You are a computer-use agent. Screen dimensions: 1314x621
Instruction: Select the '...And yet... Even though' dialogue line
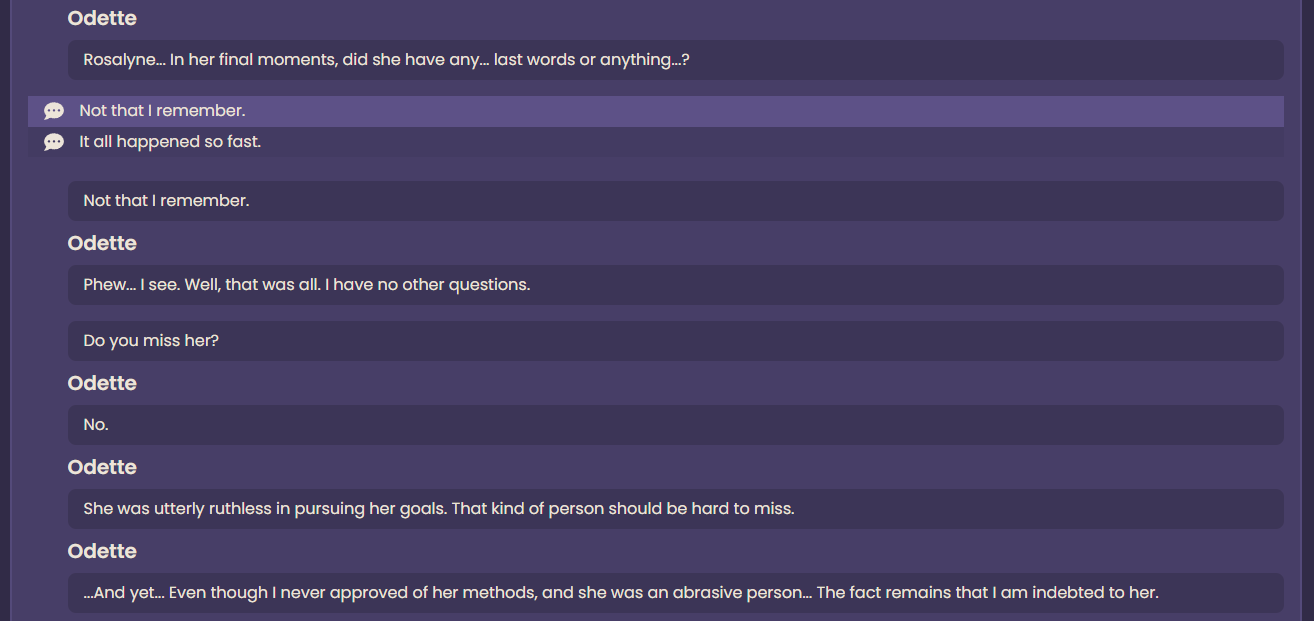point(676,593)
